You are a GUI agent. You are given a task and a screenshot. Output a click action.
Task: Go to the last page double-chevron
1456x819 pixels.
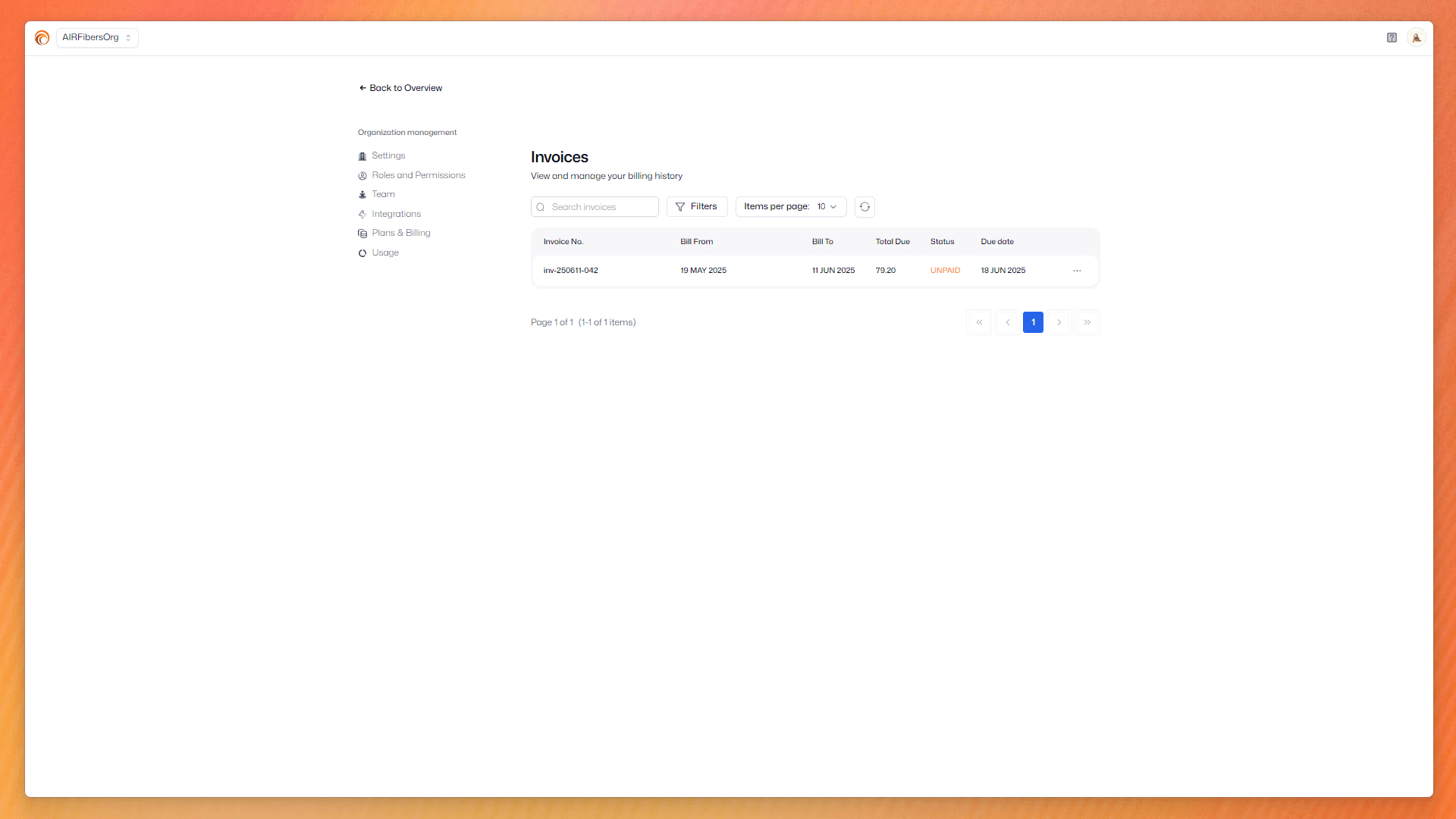[x=1087, y=322]
